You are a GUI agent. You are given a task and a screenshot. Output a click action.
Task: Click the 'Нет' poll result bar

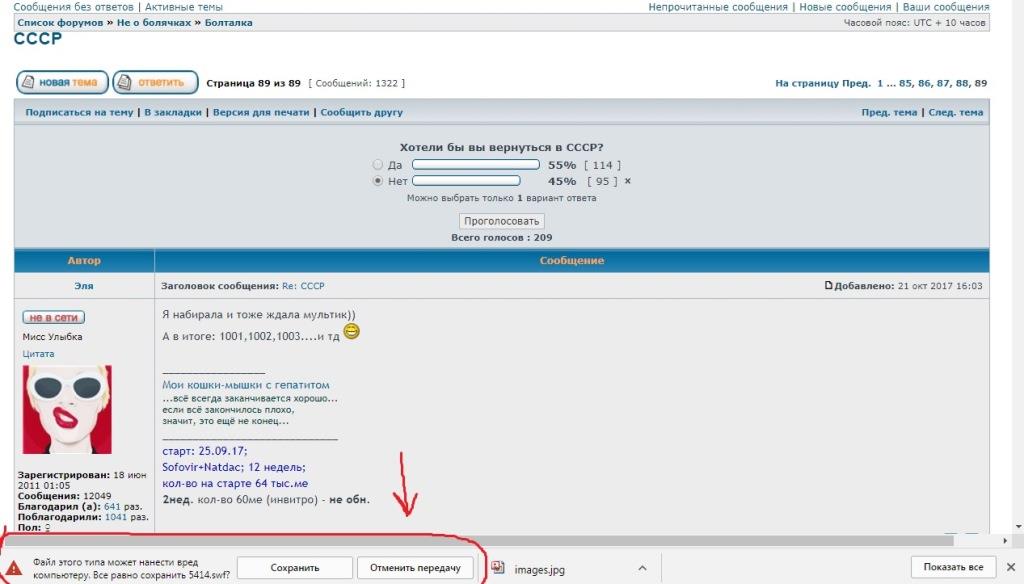click(x=466, y=181)
